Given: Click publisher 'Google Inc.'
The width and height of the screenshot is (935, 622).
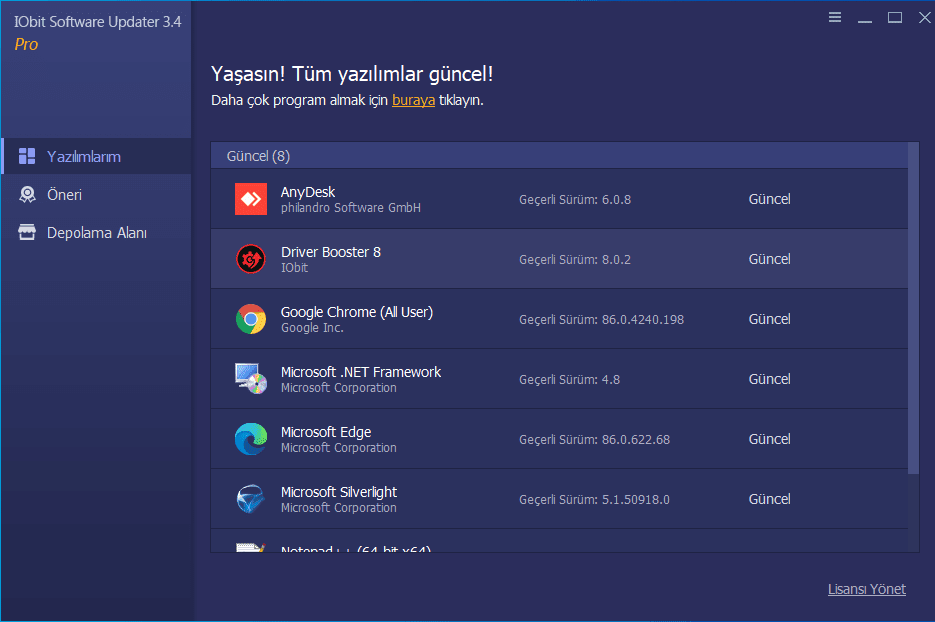Looking at the screenshot, I should (x=312, y=327).
